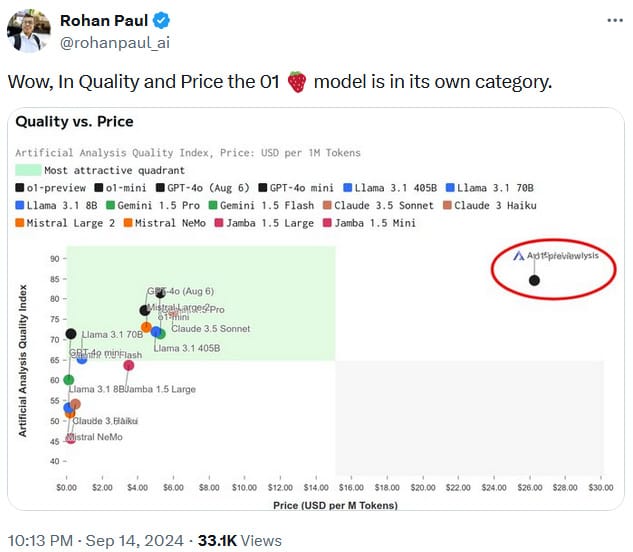Click the Artificial Analysis logo in the chart
Screen dimensions: 633x552
[518, 256]
